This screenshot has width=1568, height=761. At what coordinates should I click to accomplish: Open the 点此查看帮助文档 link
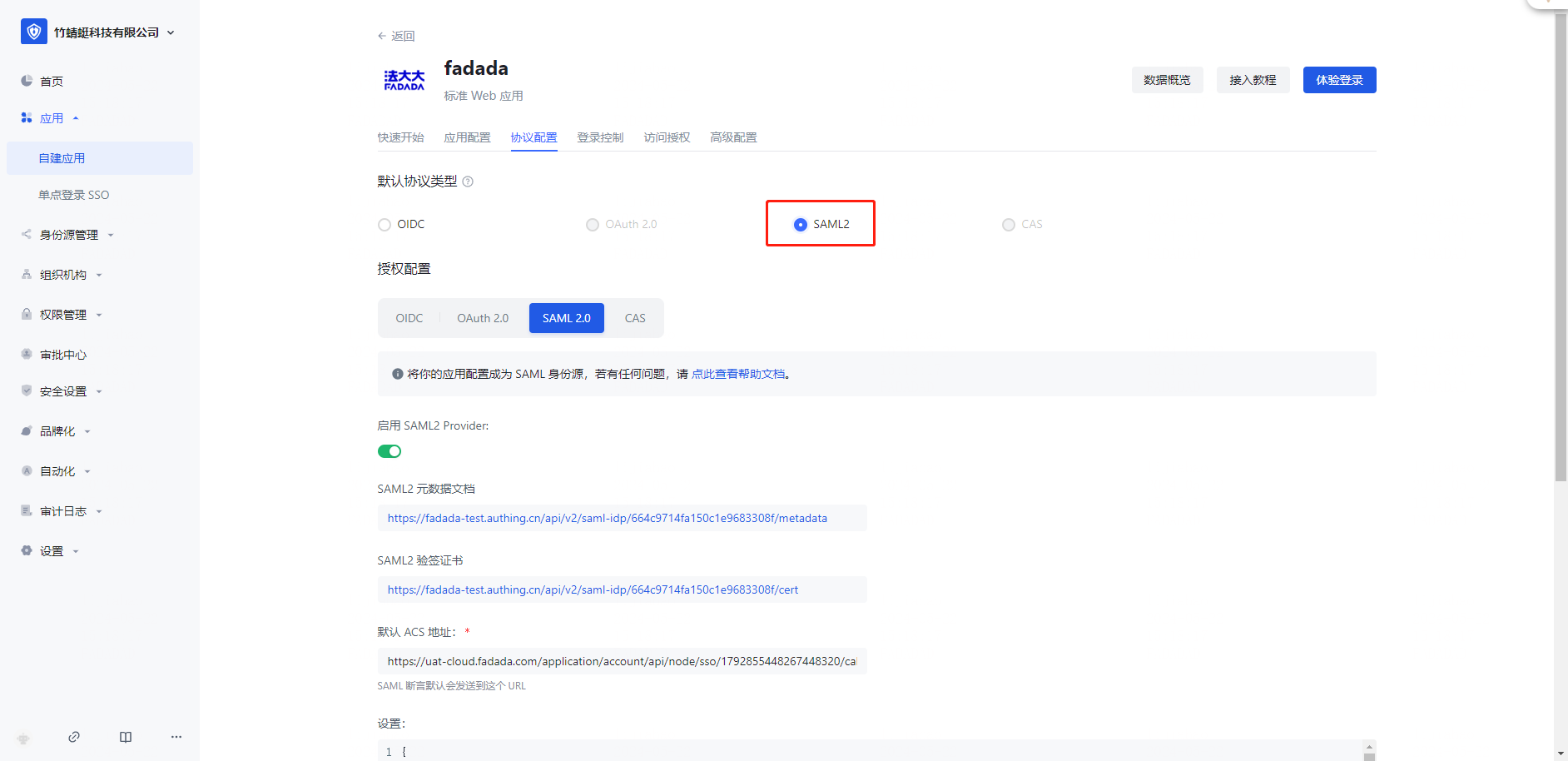(x=738, y=374)
